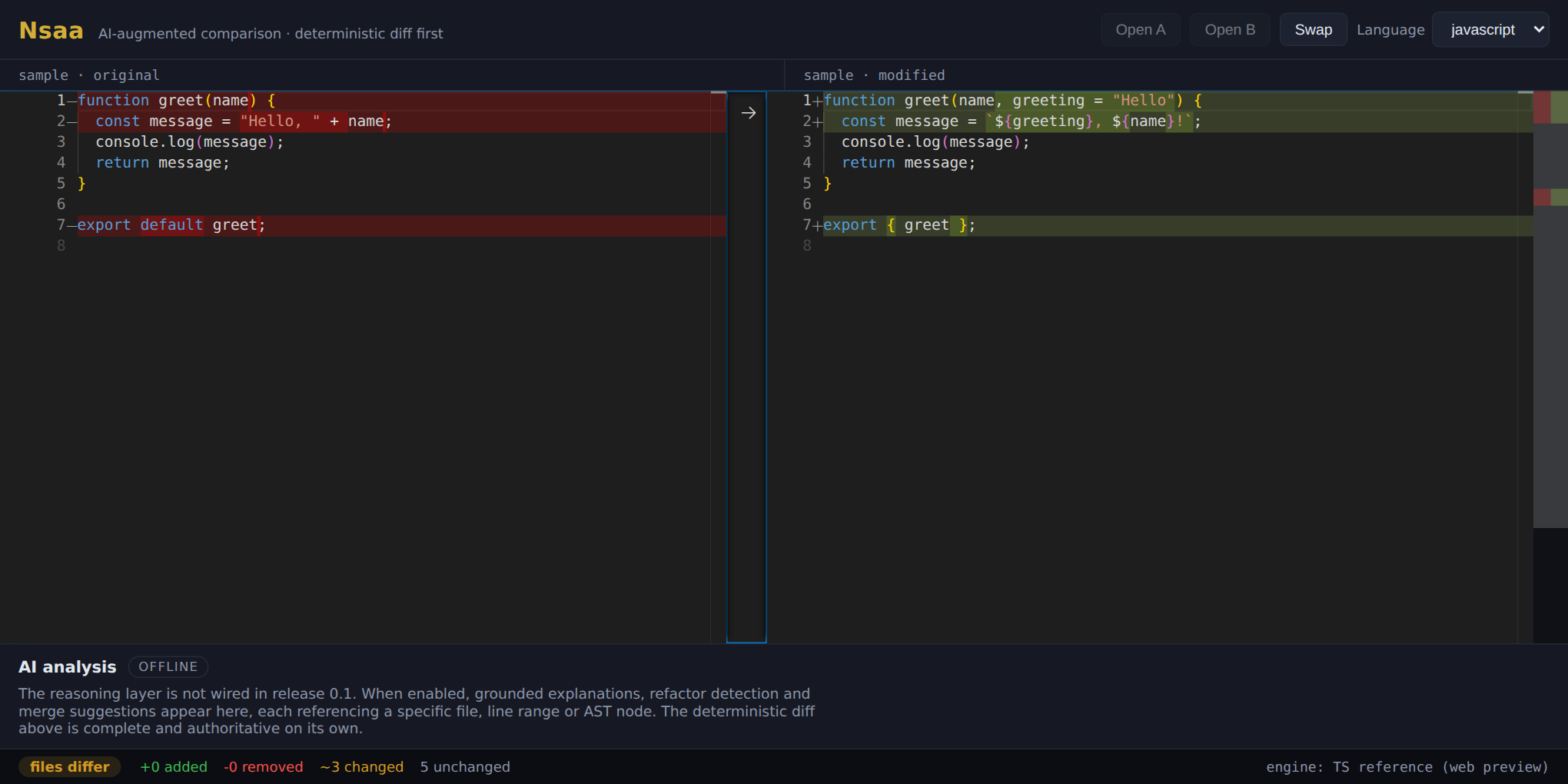Click the diff overview scrollbar slider area
Image resolution: width=1568 pixels, height=784 pixels.
pyautogui.click(x=1550, y=310)
